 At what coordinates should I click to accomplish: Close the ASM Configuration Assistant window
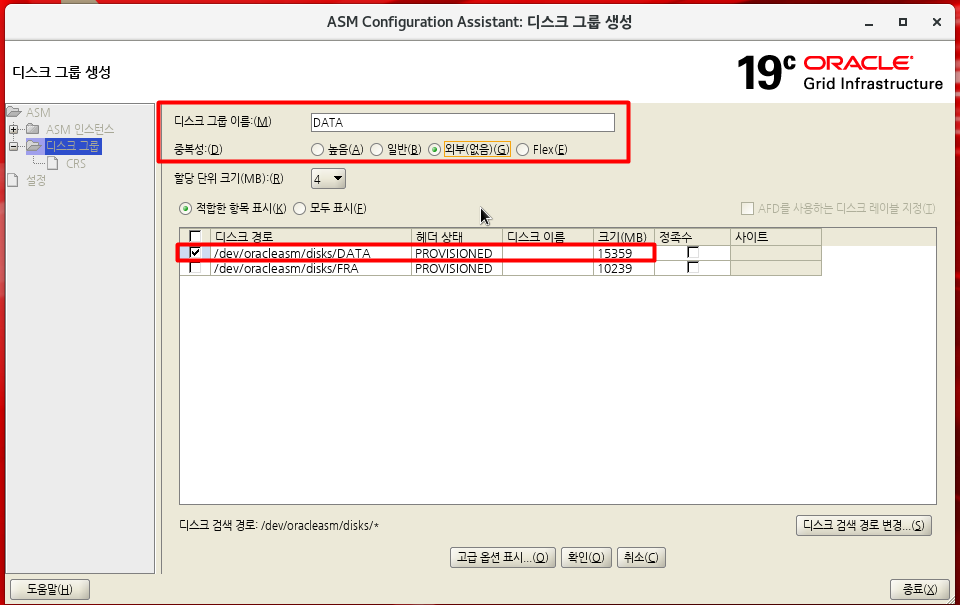937,22
